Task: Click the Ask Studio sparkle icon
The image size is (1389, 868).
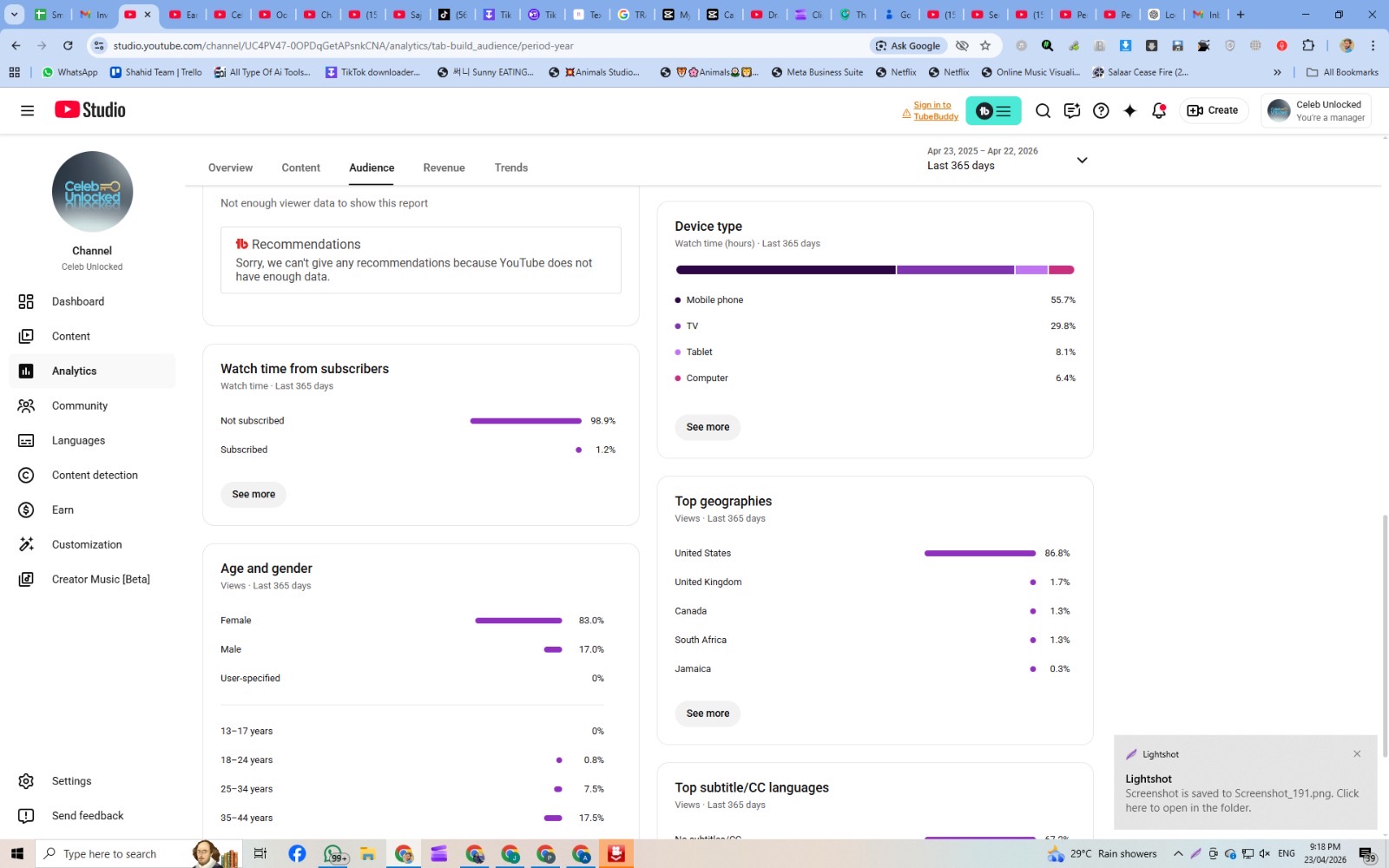Action: 1129,110
